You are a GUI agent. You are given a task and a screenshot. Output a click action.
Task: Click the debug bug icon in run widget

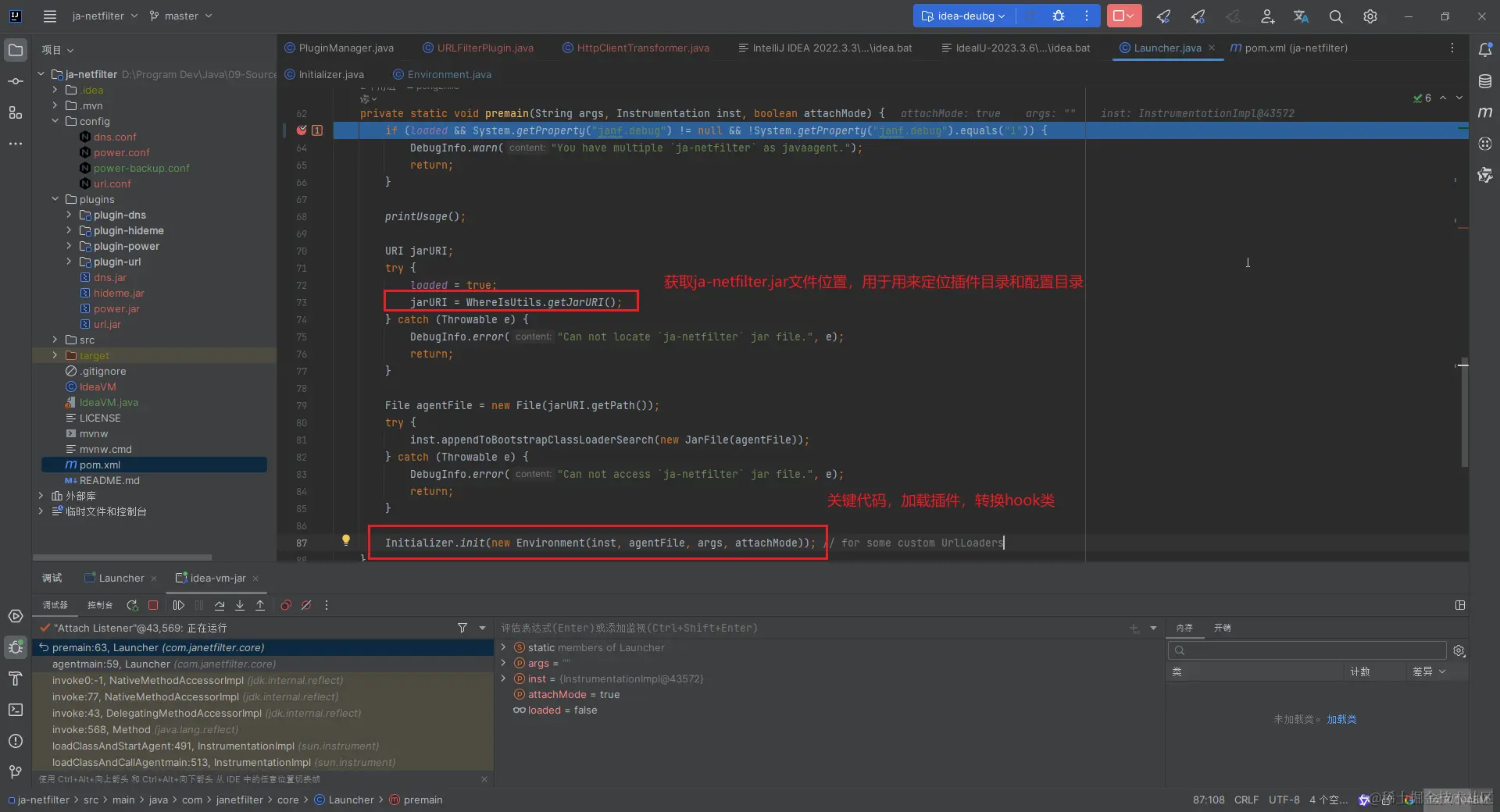click(x=1059, y=16)
